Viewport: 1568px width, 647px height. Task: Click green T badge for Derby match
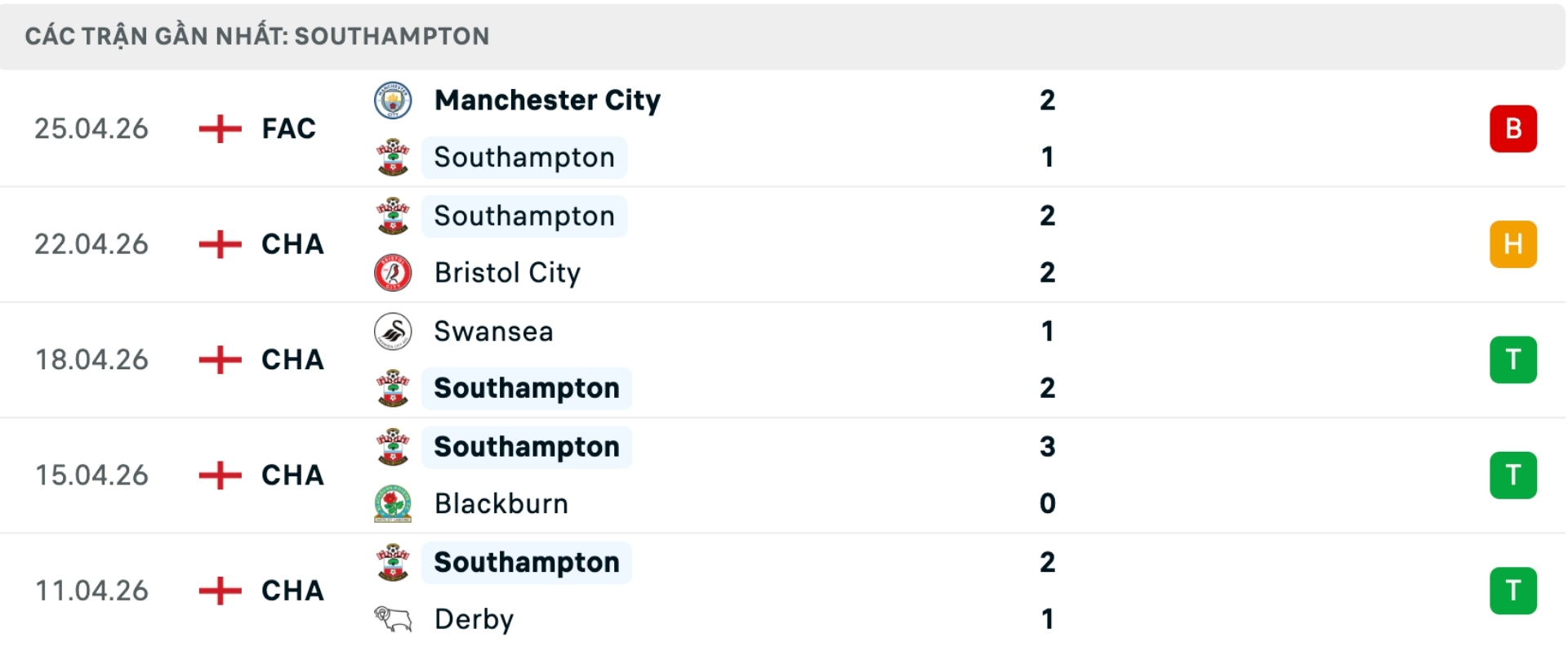tap(1512, 591)
